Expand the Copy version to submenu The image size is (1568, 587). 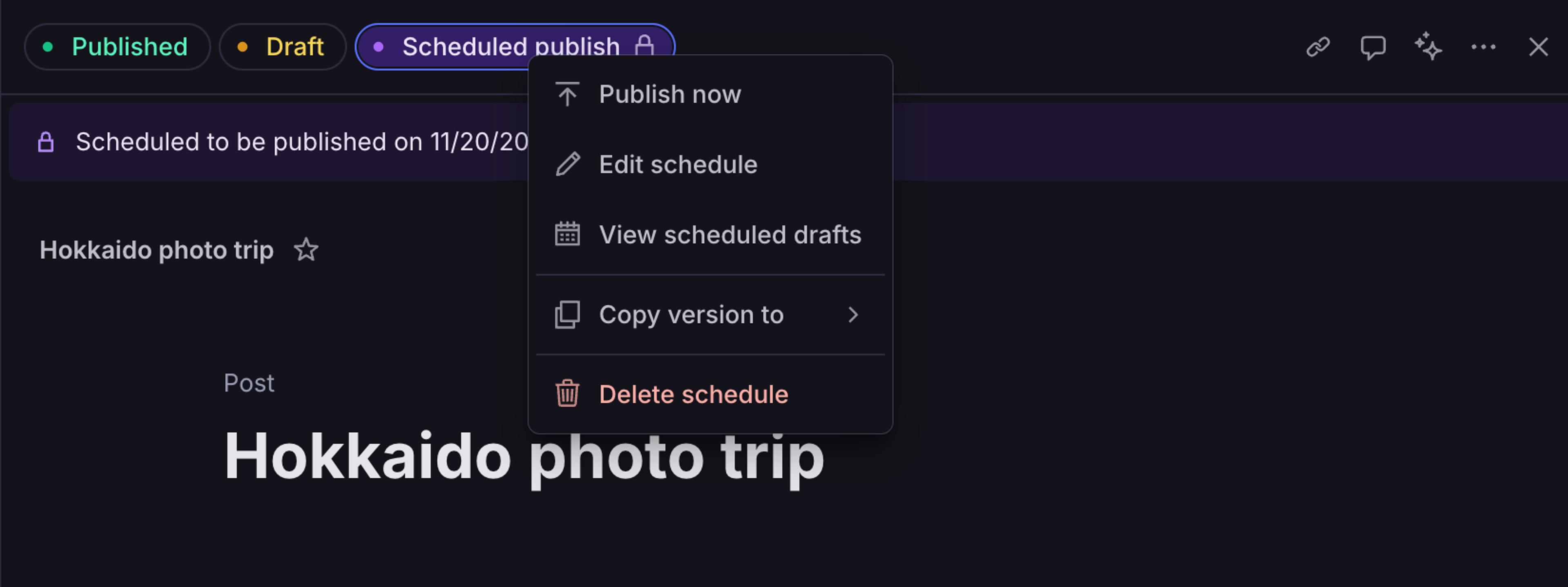[691, 314]
